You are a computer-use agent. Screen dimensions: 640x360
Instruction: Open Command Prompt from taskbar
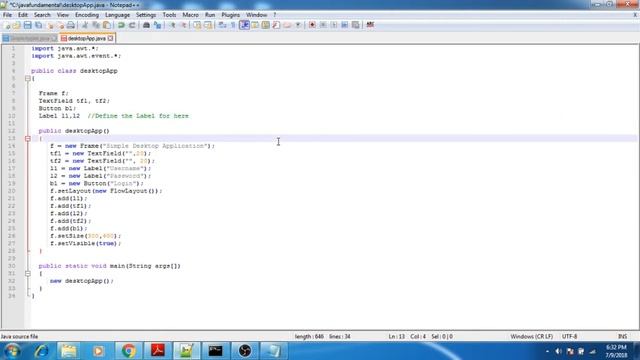pos(216,351)
